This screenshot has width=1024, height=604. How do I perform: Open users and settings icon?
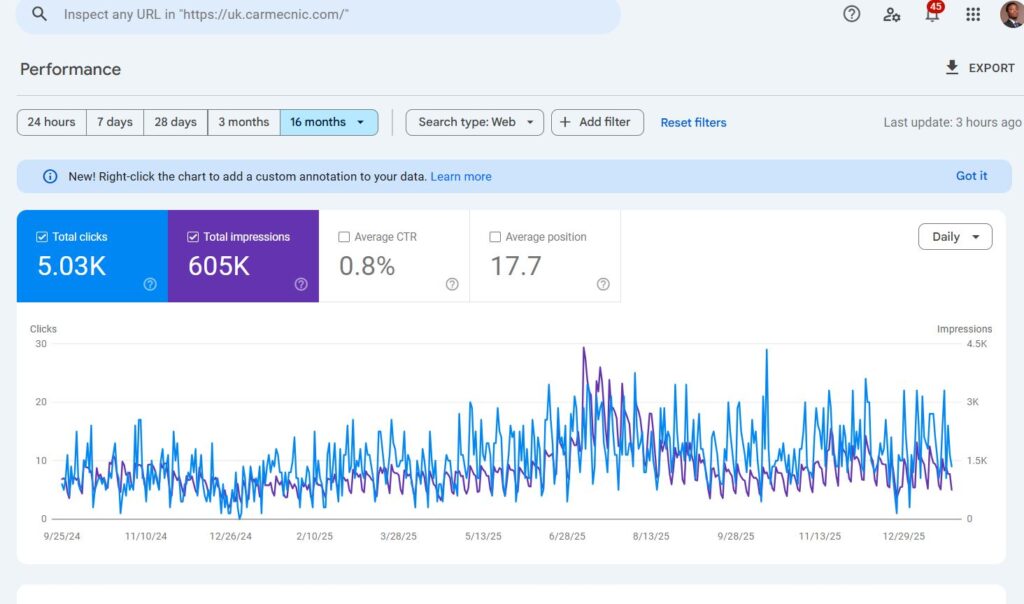coord(891,14)
